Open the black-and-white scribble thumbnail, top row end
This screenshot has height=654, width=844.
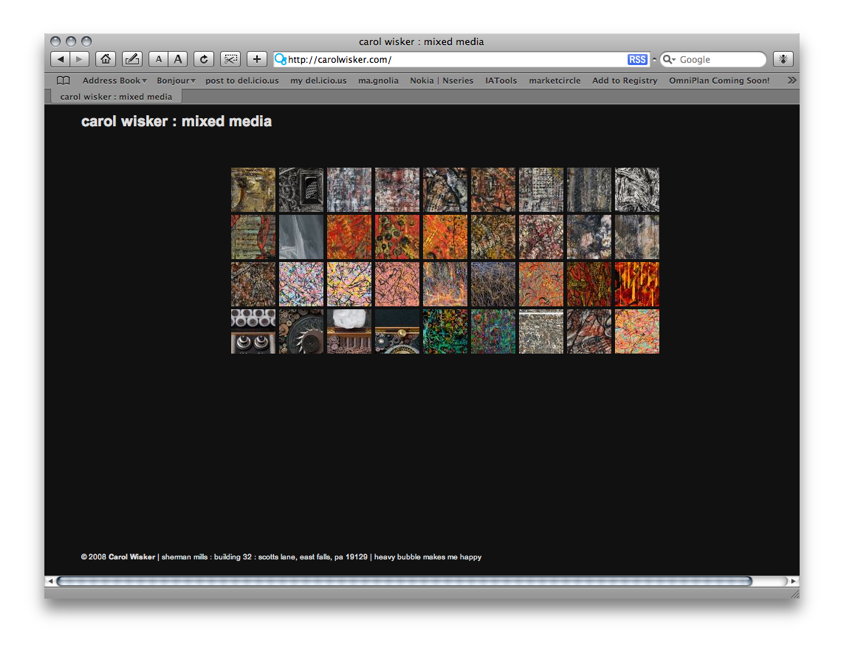click(x=637, y=189)
